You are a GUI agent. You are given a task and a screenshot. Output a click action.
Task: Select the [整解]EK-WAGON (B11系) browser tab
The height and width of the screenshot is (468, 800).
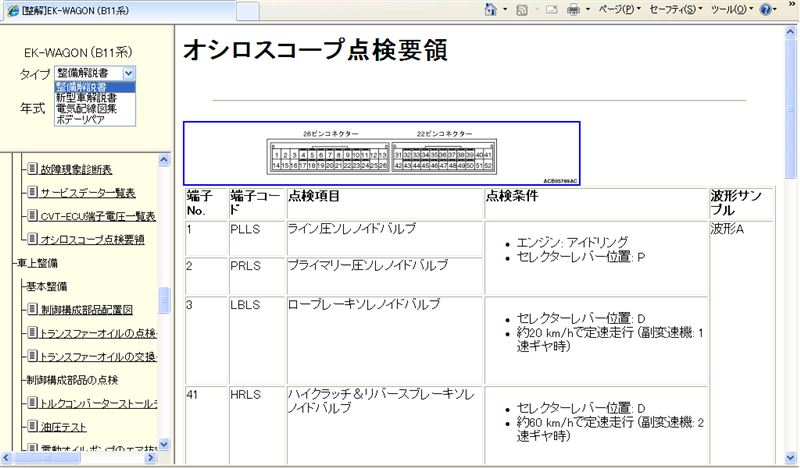click(118, 11)
